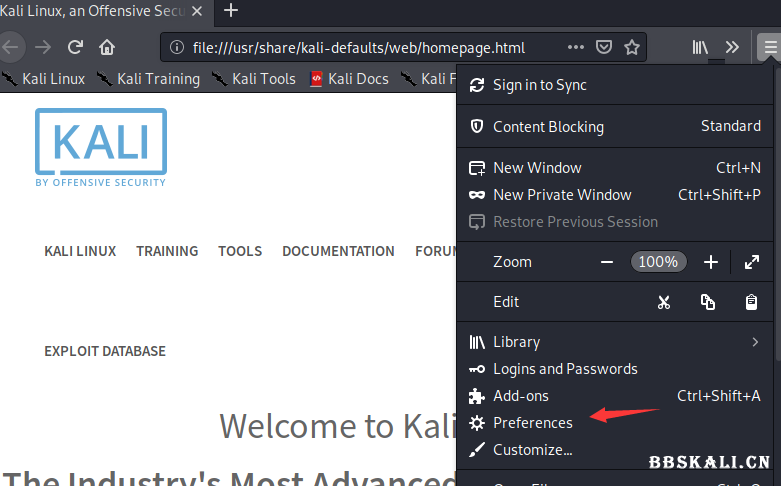Click the hamburger menu icon
Image resolution: width=781 pixels, height=486 pixels.
[x=767, y=47]
